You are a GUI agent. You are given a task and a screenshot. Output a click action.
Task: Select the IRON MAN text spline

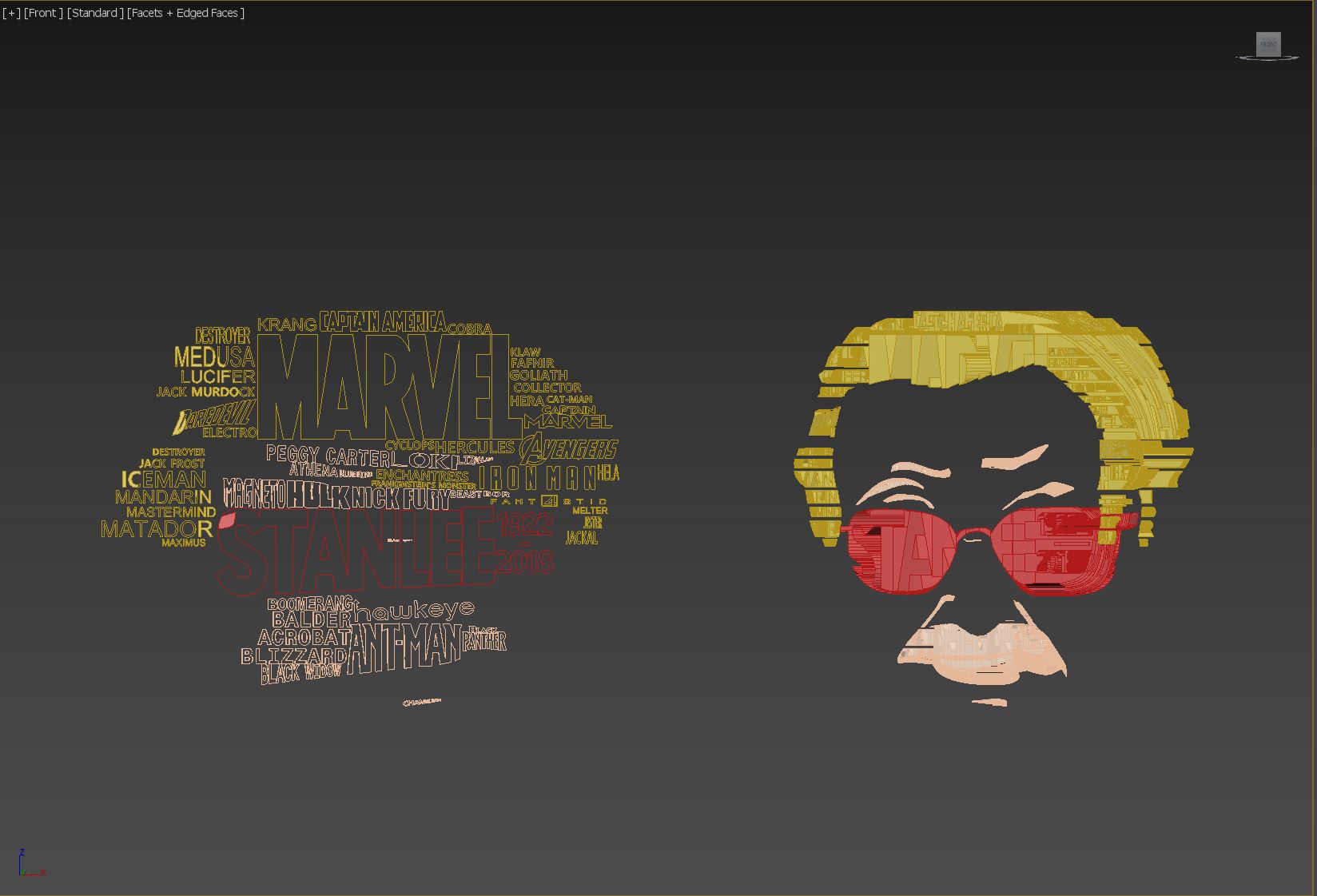point(538,478)
